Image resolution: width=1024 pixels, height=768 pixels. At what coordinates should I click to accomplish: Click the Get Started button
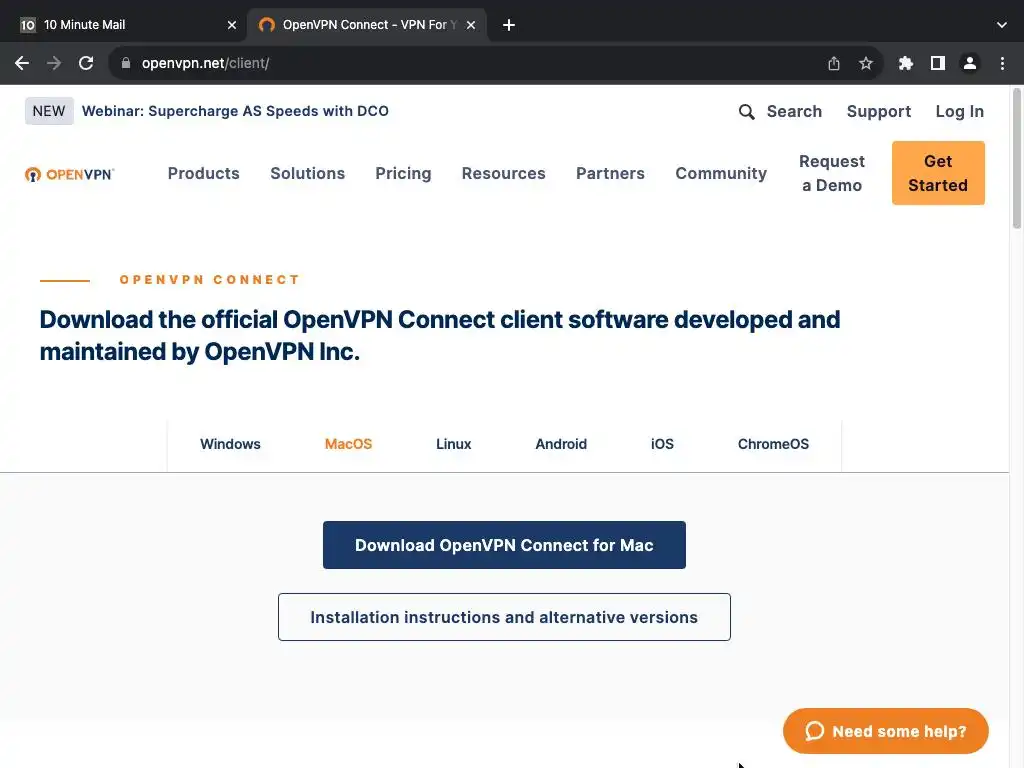938,173
